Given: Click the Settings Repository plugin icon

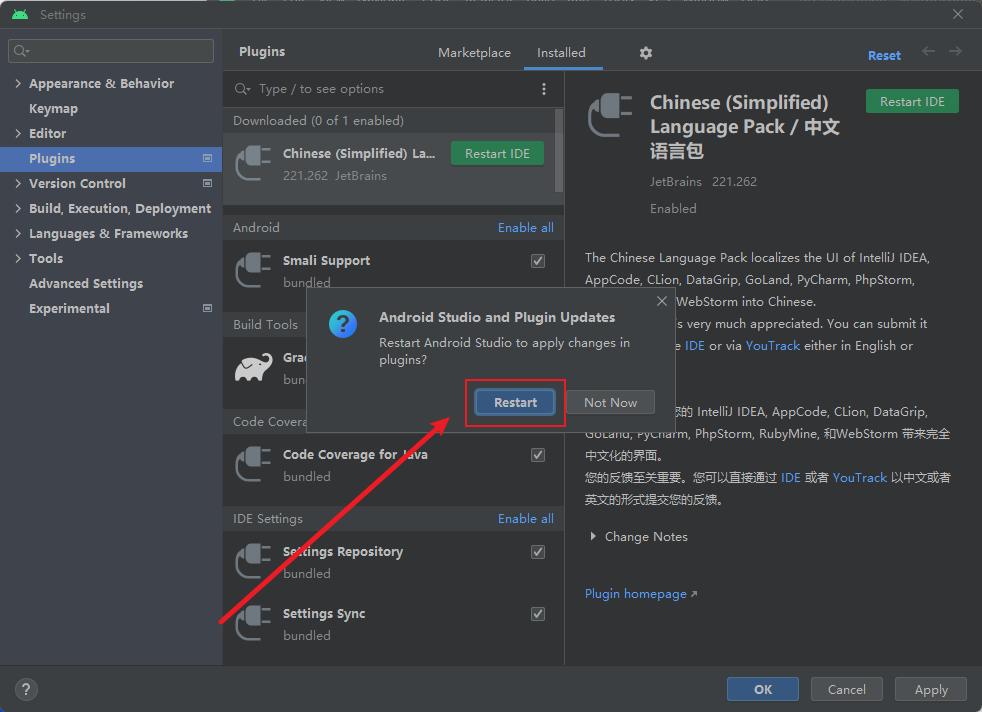Looking at the screenshot, I should coord(253,561).
